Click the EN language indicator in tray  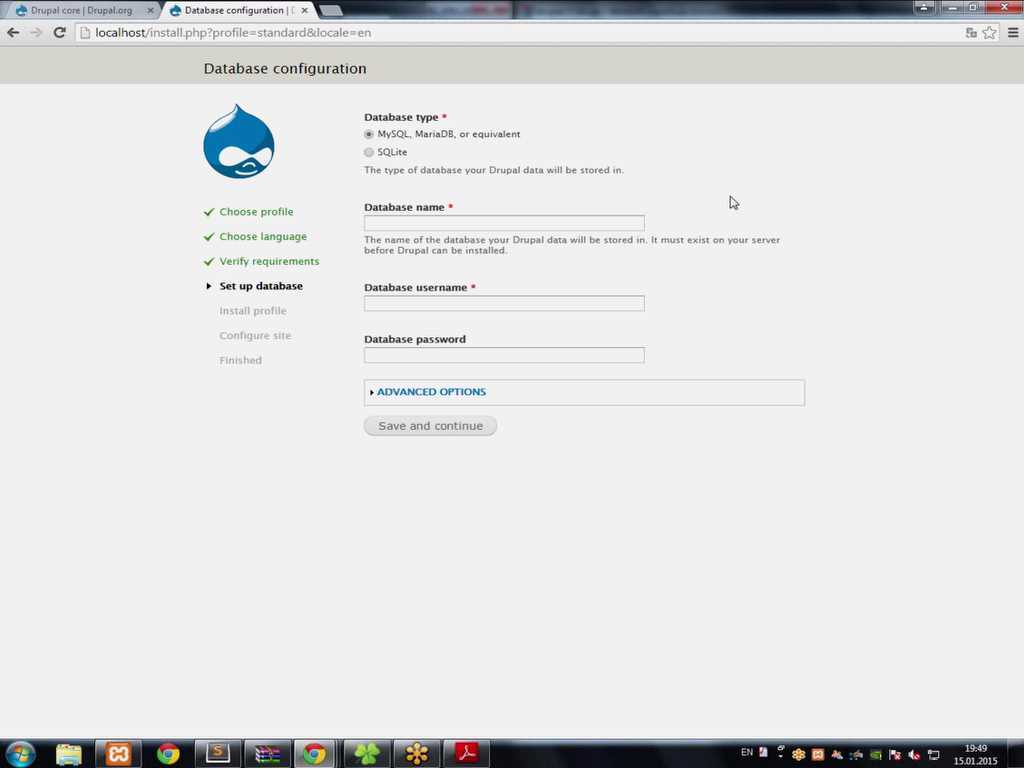coord(746,752)
